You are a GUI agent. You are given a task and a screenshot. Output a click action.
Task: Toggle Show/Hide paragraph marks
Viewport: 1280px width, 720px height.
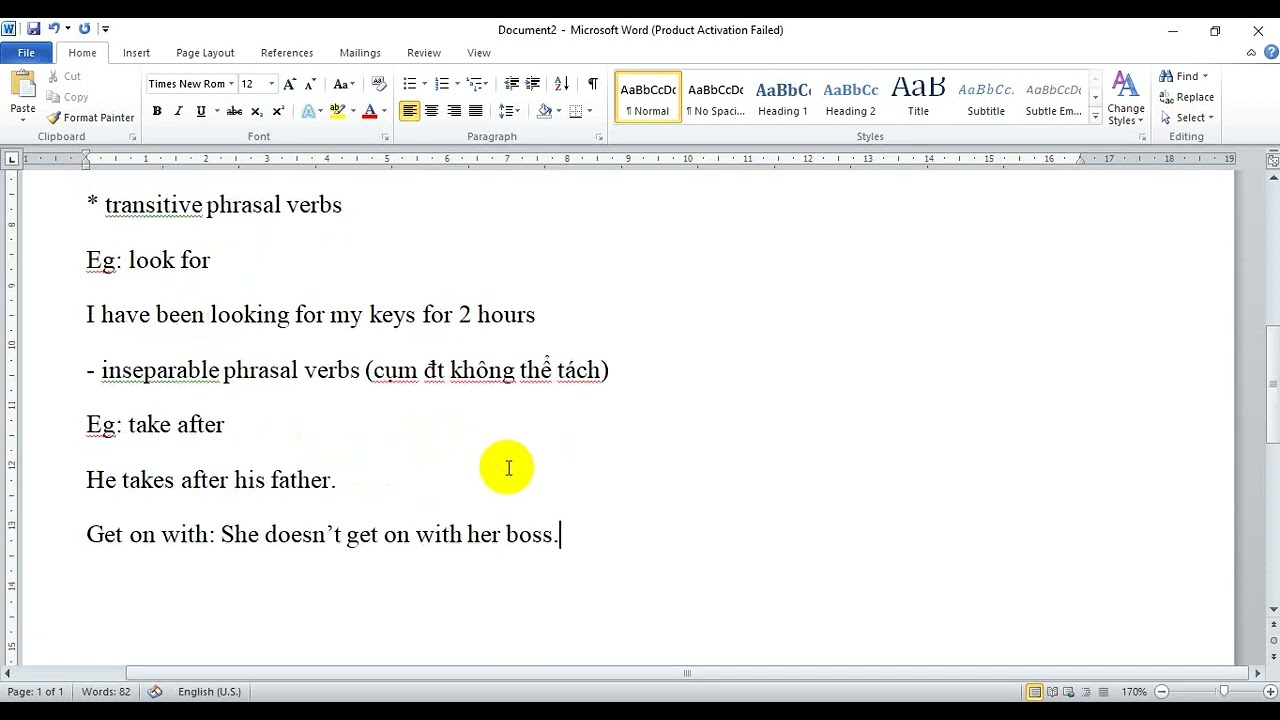point(593,84)
